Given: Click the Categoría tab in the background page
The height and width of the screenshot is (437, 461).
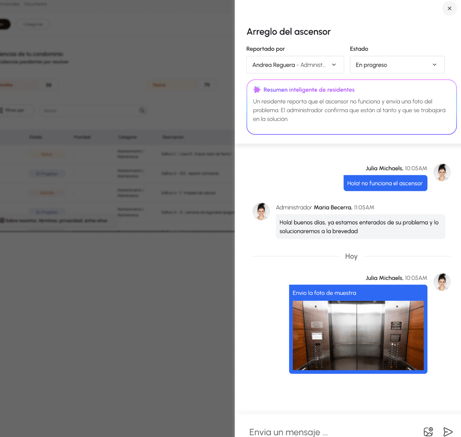Looking at the screenshot, I should 33,24.
